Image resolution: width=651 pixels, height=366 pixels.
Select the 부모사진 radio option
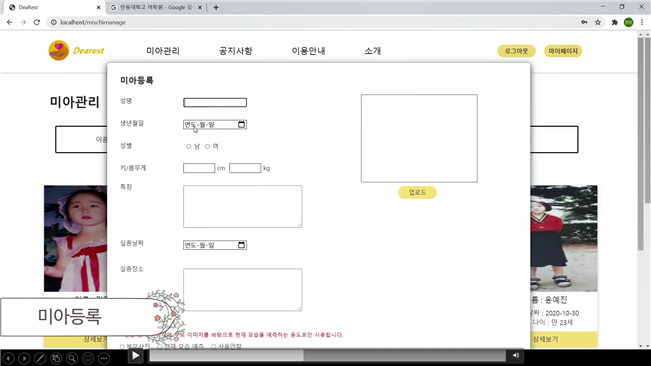pyautogui.click(x=122, y=346)
